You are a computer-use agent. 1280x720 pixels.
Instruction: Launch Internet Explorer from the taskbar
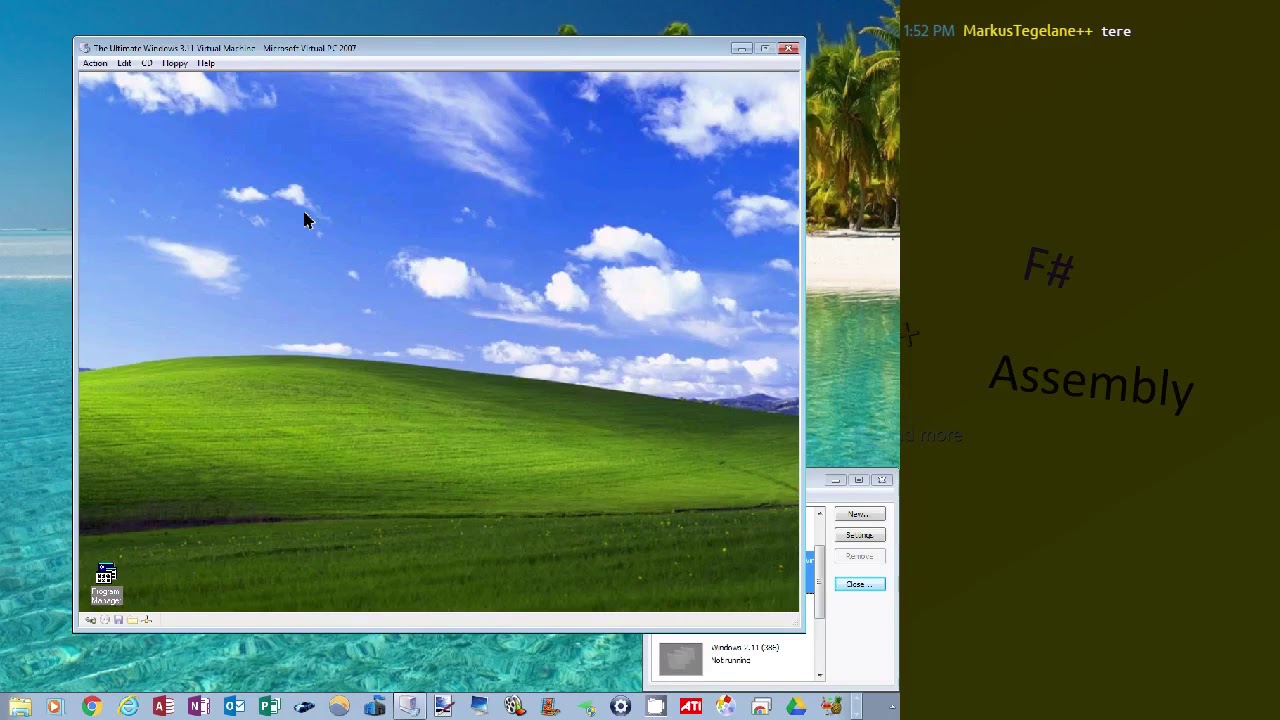tap(127, 707)
